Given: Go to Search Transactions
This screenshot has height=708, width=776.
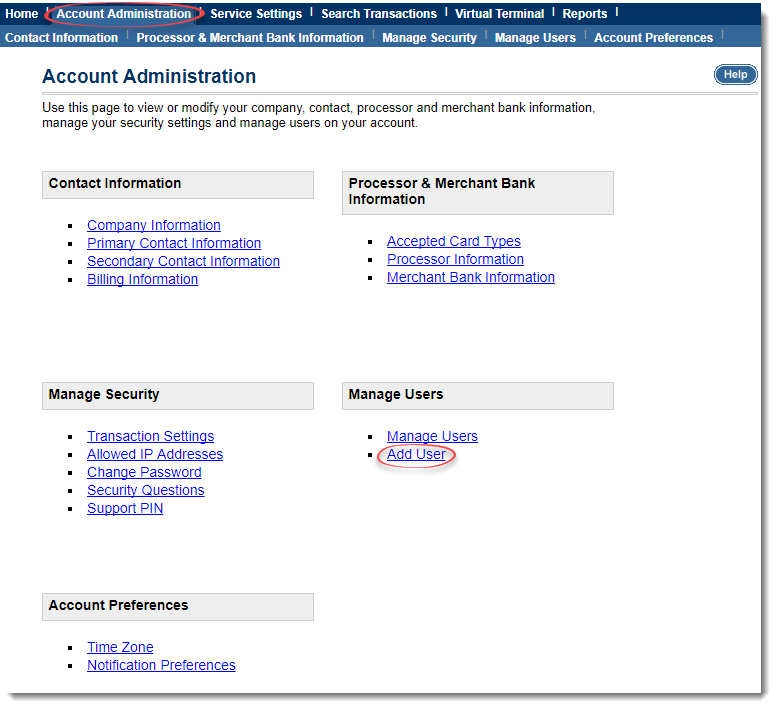Looking at the screenshot, I should (379, 14).
